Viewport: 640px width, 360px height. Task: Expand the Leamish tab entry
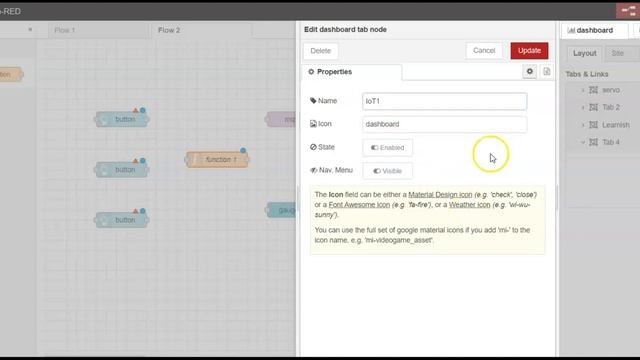583,125
